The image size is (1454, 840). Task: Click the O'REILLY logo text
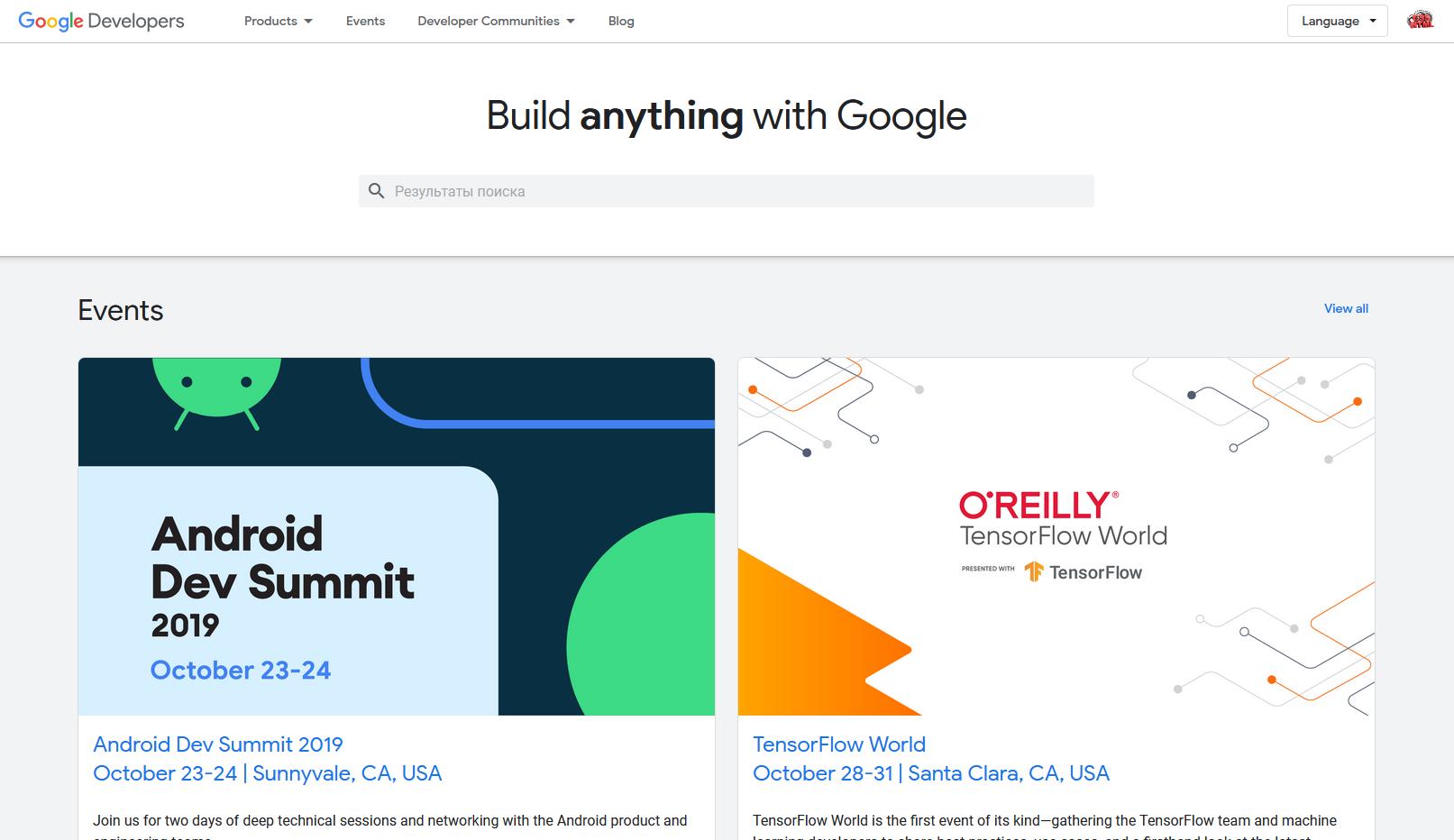pyautogui.click(x=1038, y=505)
